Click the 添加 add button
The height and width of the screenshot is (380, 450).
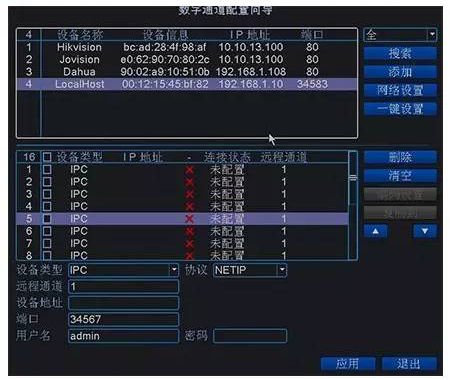tap(400, 72)
